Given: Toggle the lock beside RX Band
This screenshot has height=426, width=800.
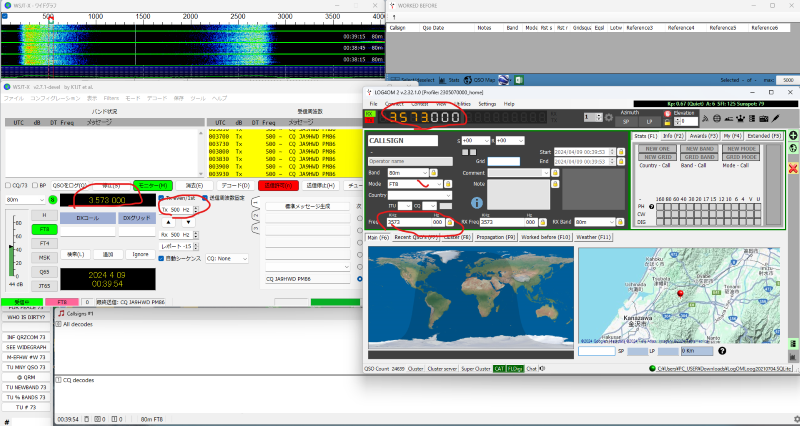Looking at the screenshot, I should [x=620, y=222].
